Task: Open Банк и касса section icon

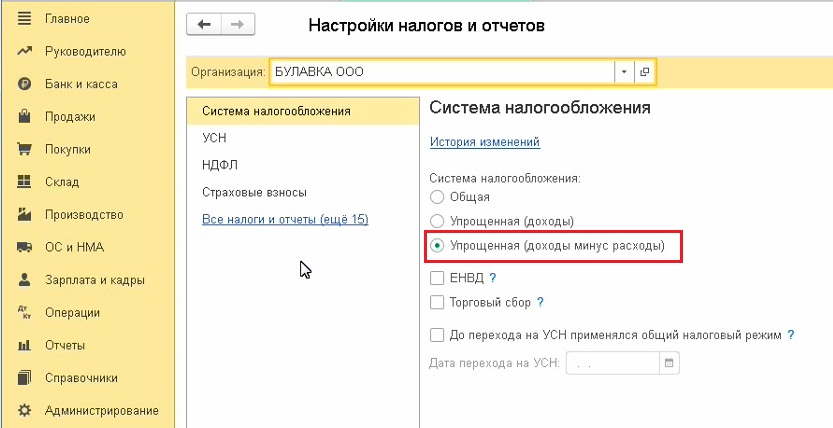Action: tap(25, 84)
